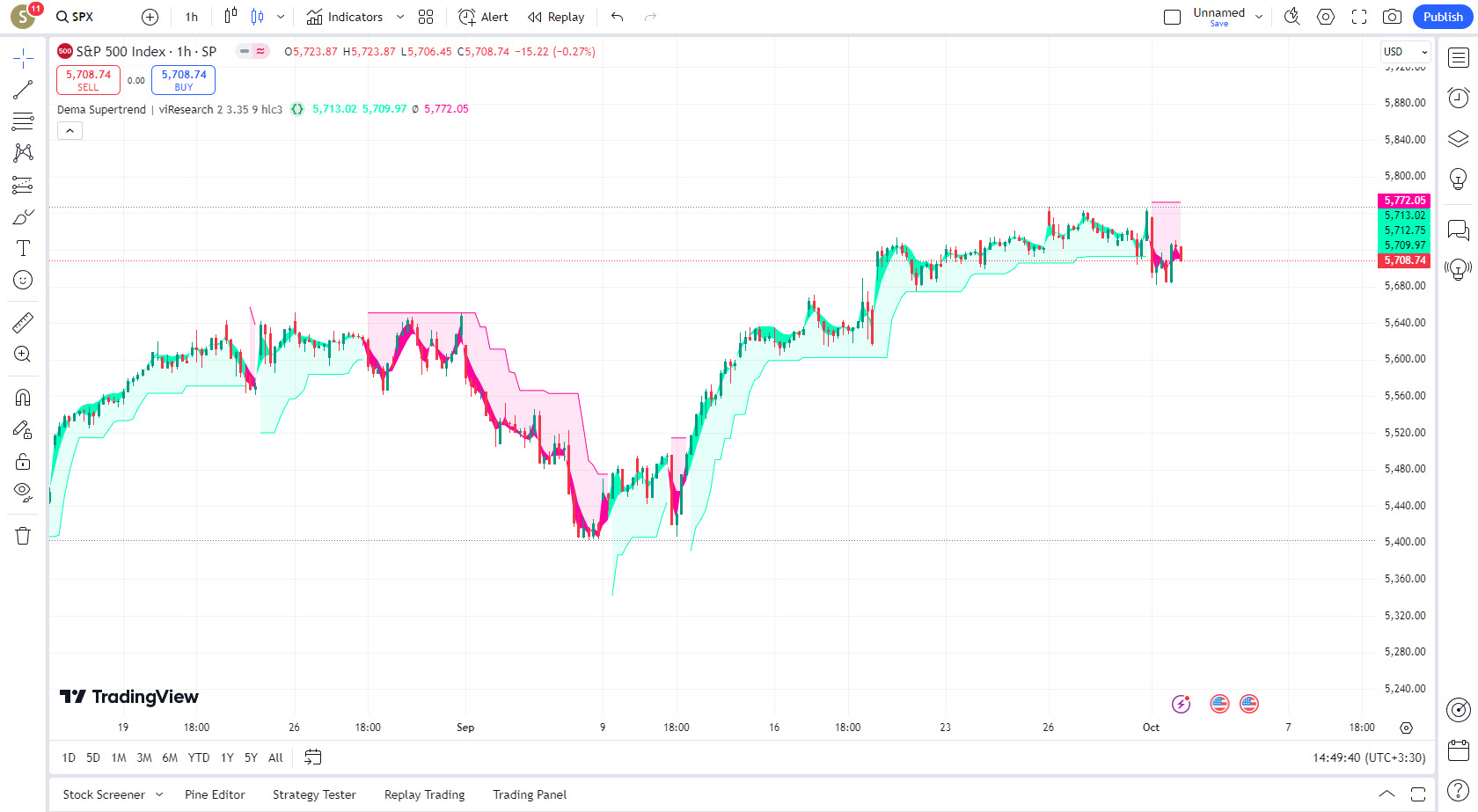Viewport: 1478px width, 812px height.
Task: Expand the Indicators favorites dropdown
Action: coord(400,17)
